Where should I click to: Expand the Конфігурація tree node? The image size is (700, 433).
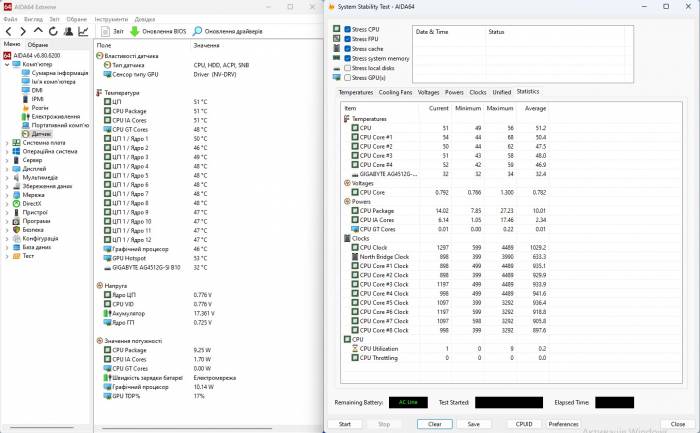[7, 238]
